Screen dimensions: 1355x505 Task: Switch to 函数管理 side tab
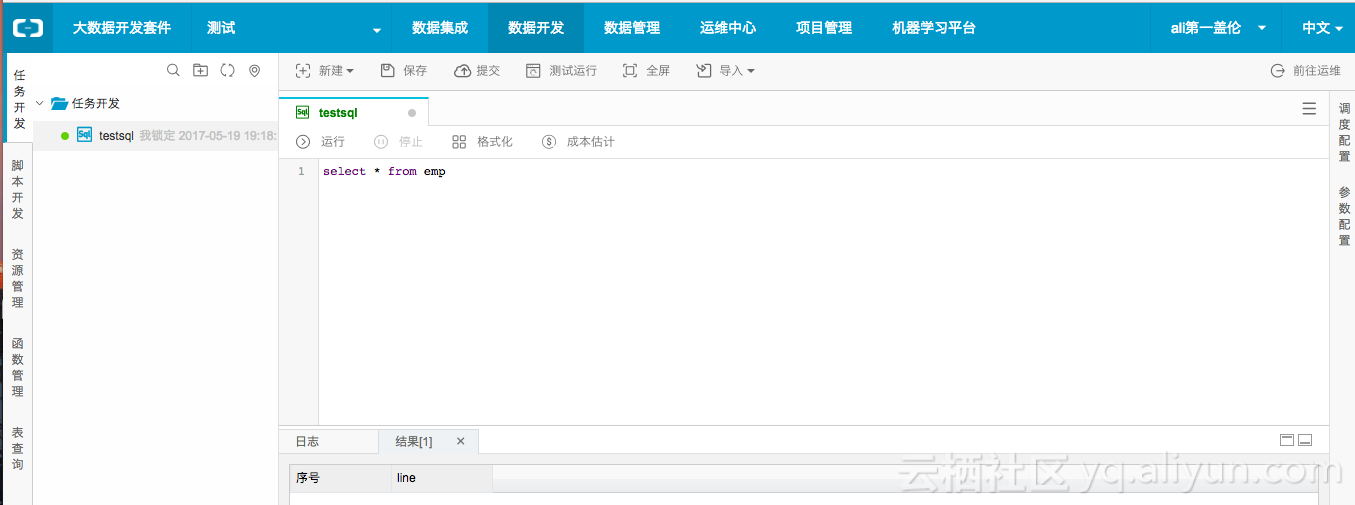pyautogui.click(x=17, y=367)
